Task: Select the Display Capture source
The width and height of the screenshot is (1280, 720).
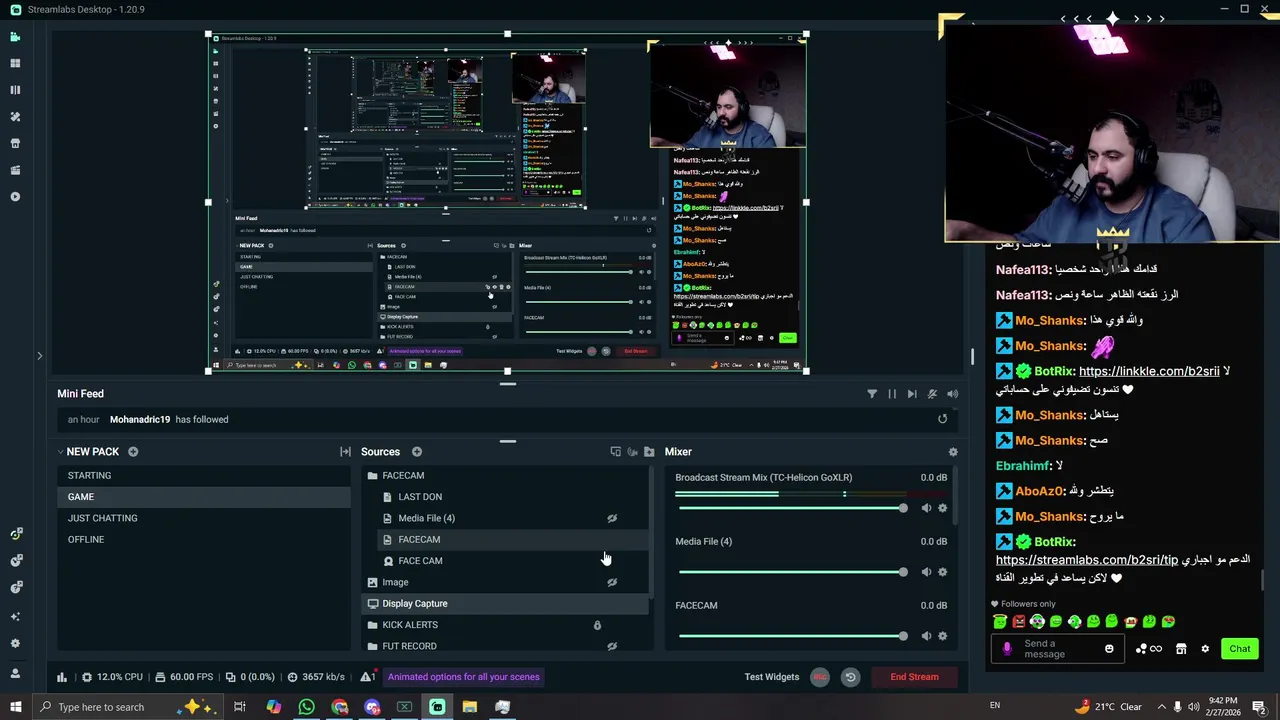Action: pyautogui.click(x=505, y=604)
